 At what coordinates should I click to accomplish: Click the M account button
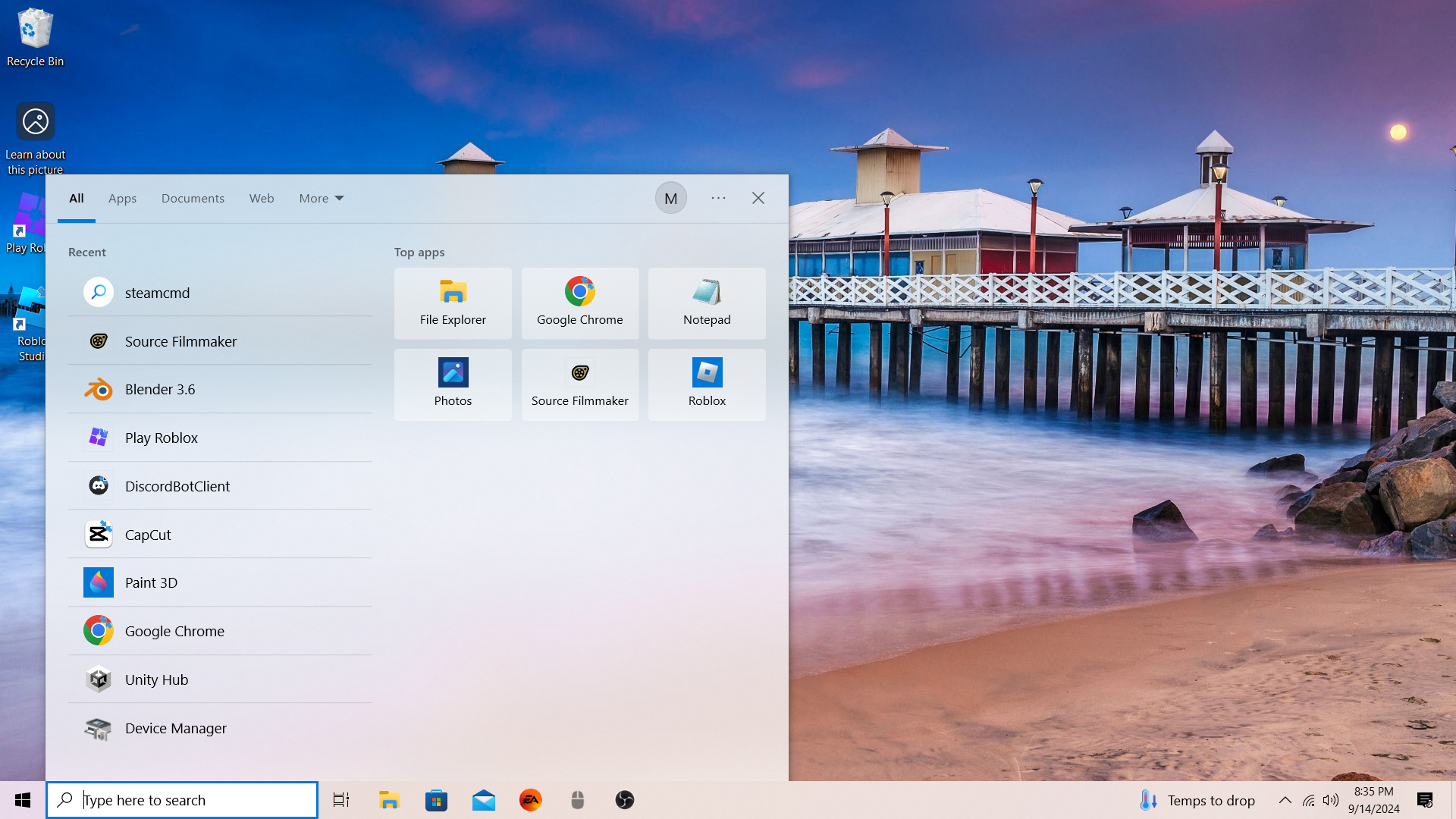click(670, 198)
